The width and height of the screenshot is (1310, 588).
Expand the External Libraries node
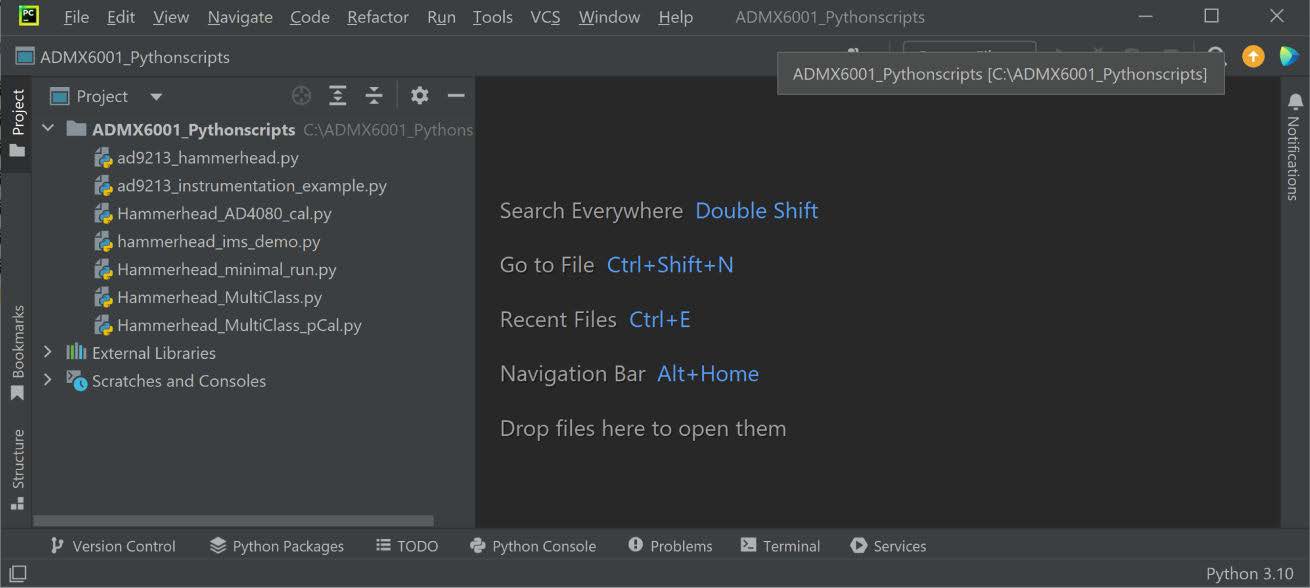(47, 352)
